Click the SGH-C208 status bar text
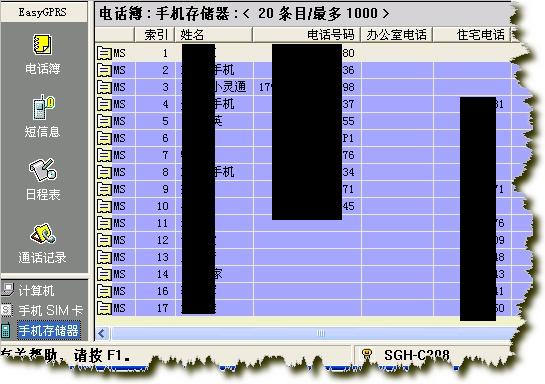This screenshot has width=545, height=384. [x=416, y=355]
